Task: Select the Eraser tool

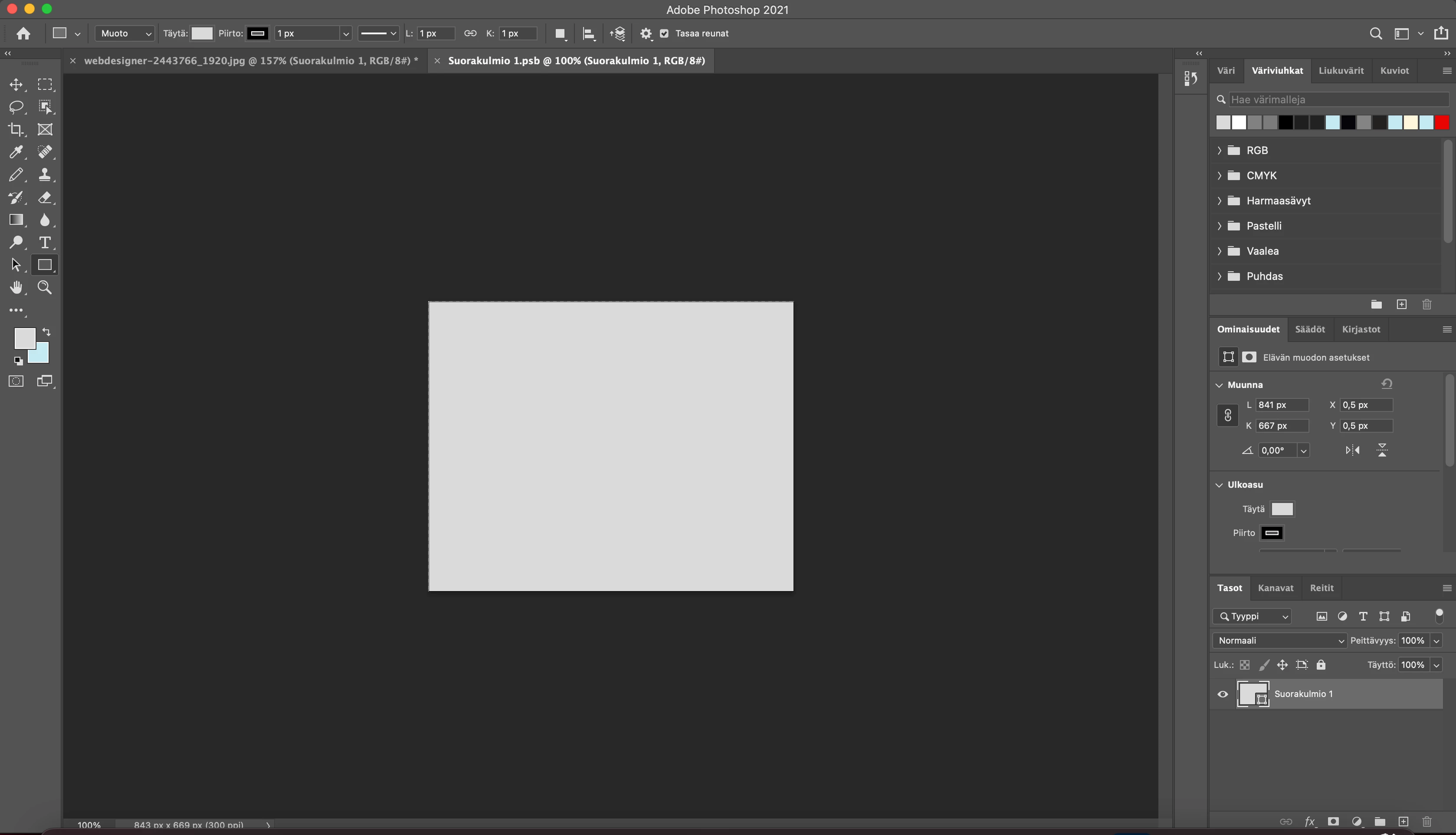Action: 45,197
